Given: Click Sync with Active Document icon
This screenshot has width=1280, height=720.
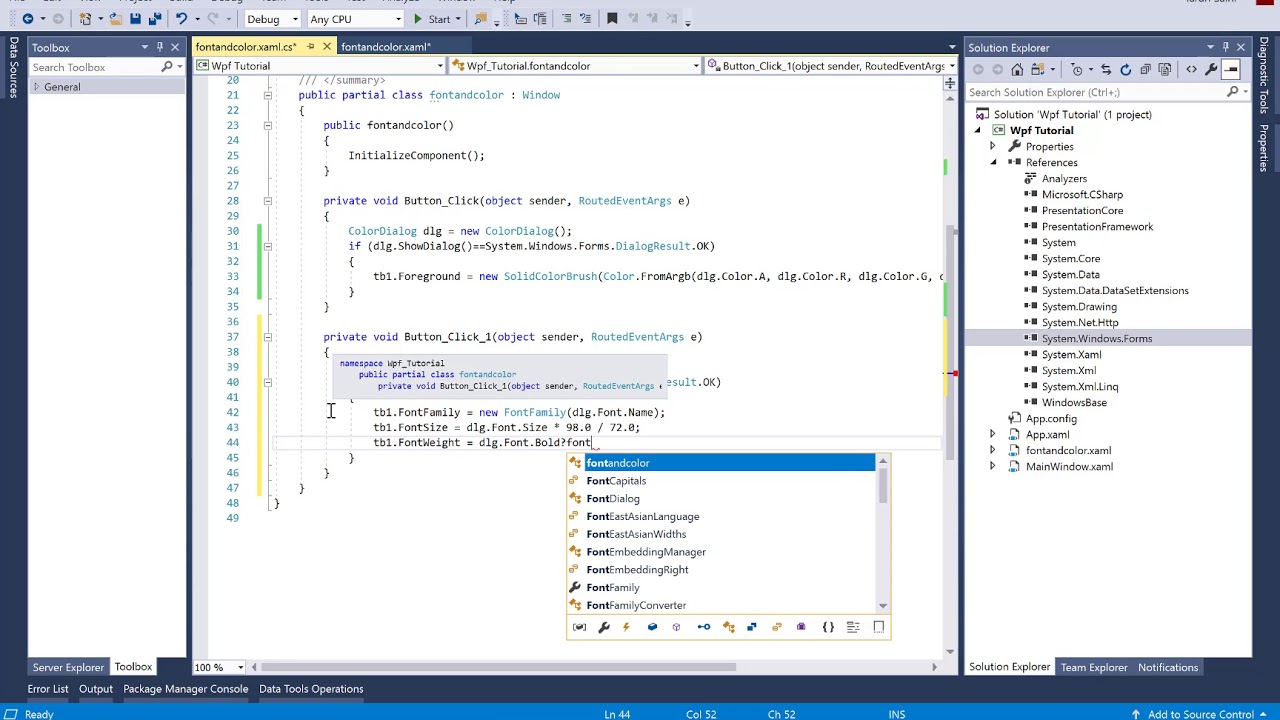Looking at the screenshot, I should point(1106,70).
